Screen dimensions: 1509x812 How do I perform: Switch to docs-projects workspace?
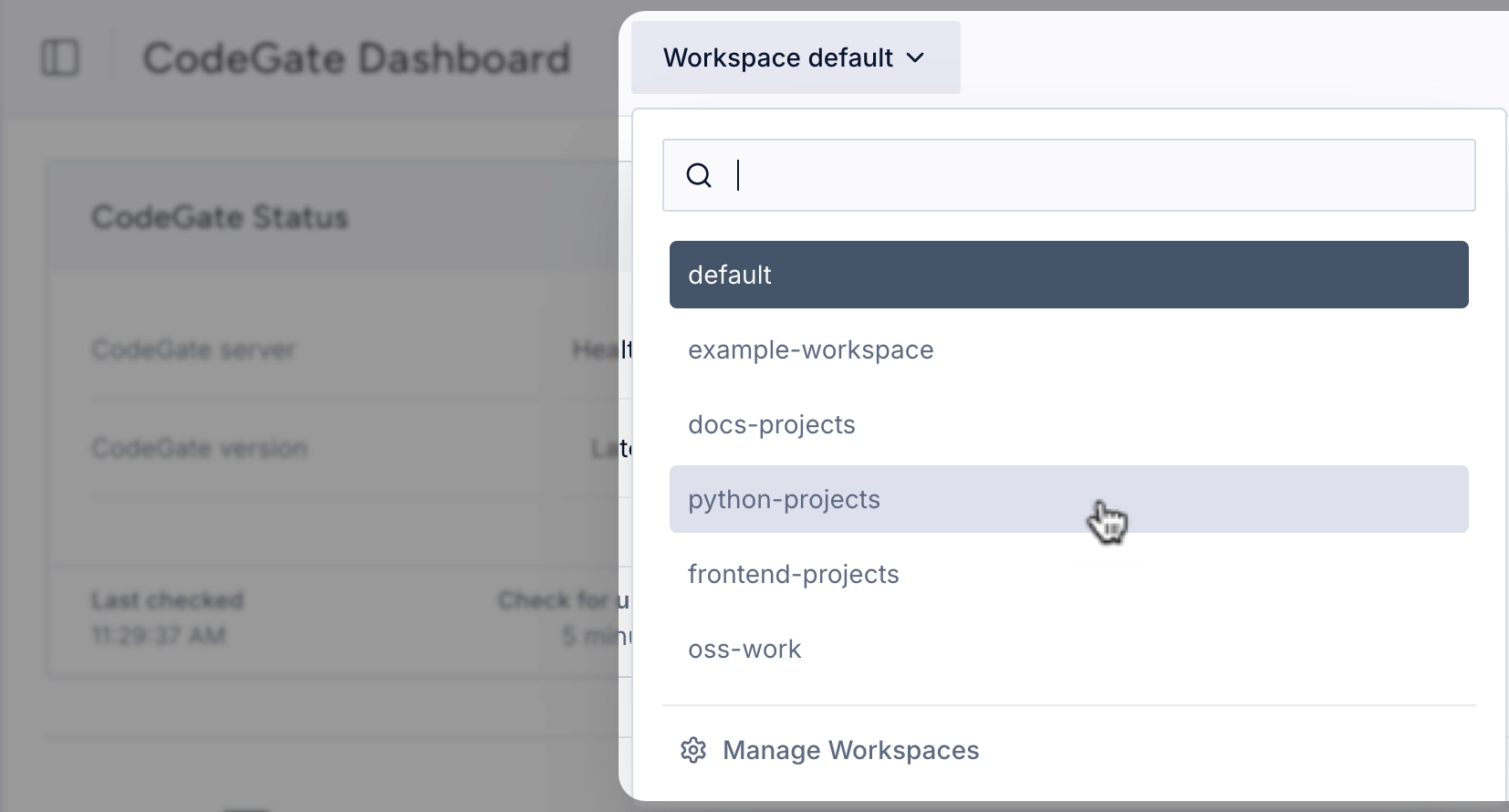pyautogui.click(x=1069, y=424)
